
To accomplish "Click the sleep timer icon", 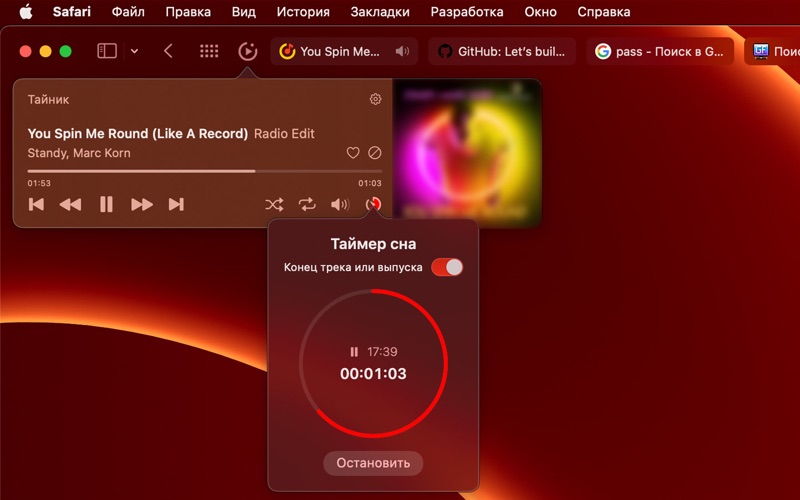I will [373, 205].
